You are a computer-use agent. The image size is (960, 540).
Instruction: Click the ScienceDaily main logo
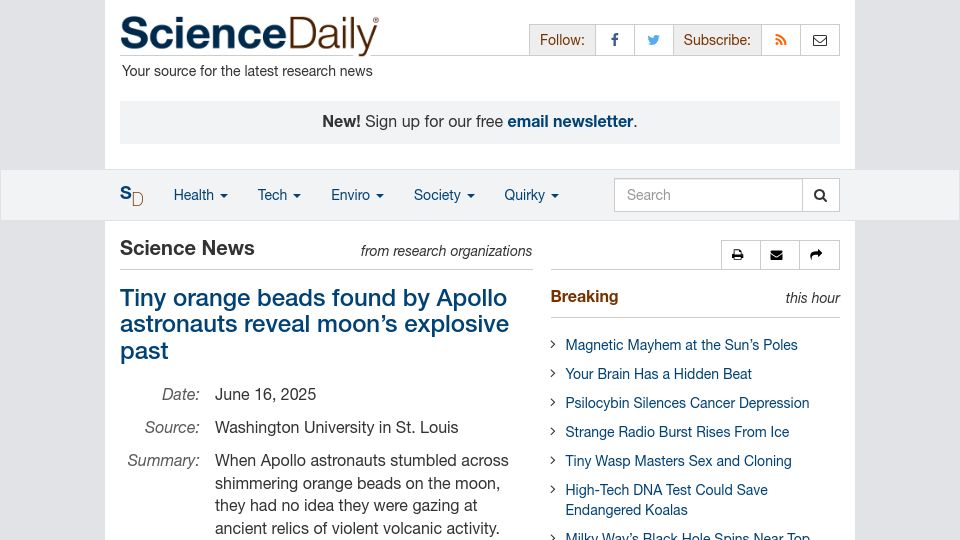click(x=249, y=34)
